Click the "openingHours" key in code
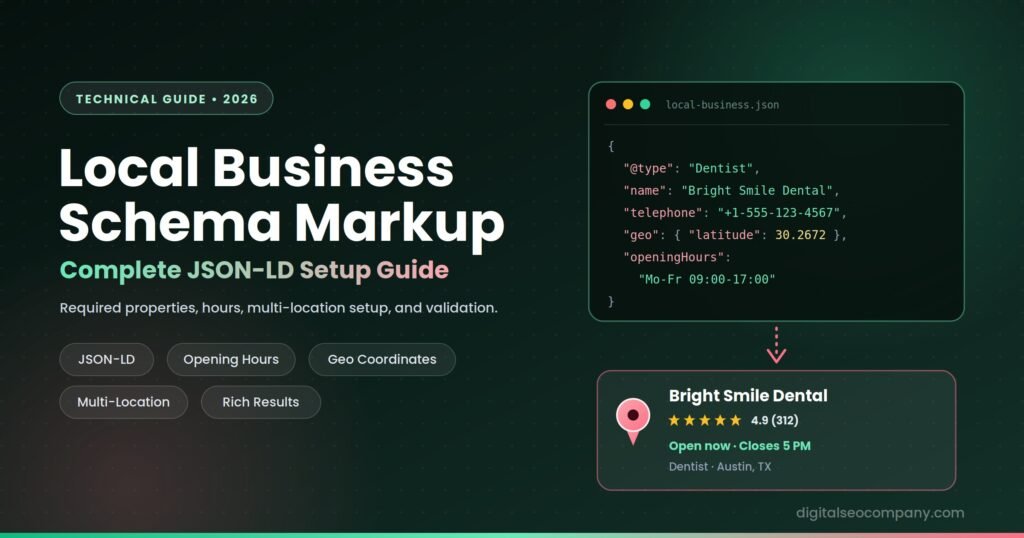The height and width of the screenshot is (538, 1024). (673, 257)
